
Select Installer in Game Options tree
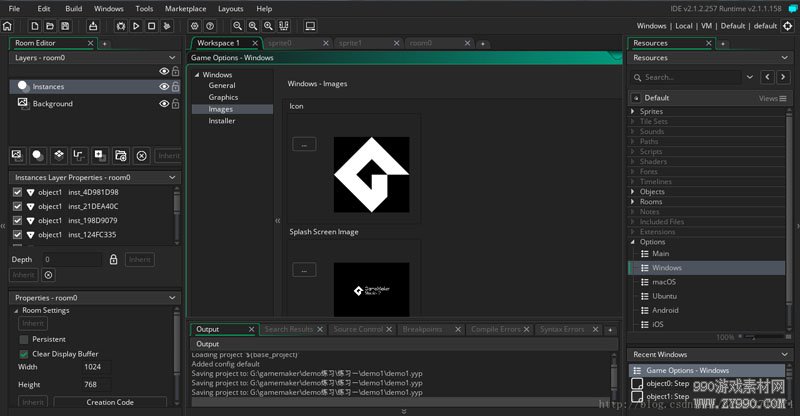click(221, 121)
